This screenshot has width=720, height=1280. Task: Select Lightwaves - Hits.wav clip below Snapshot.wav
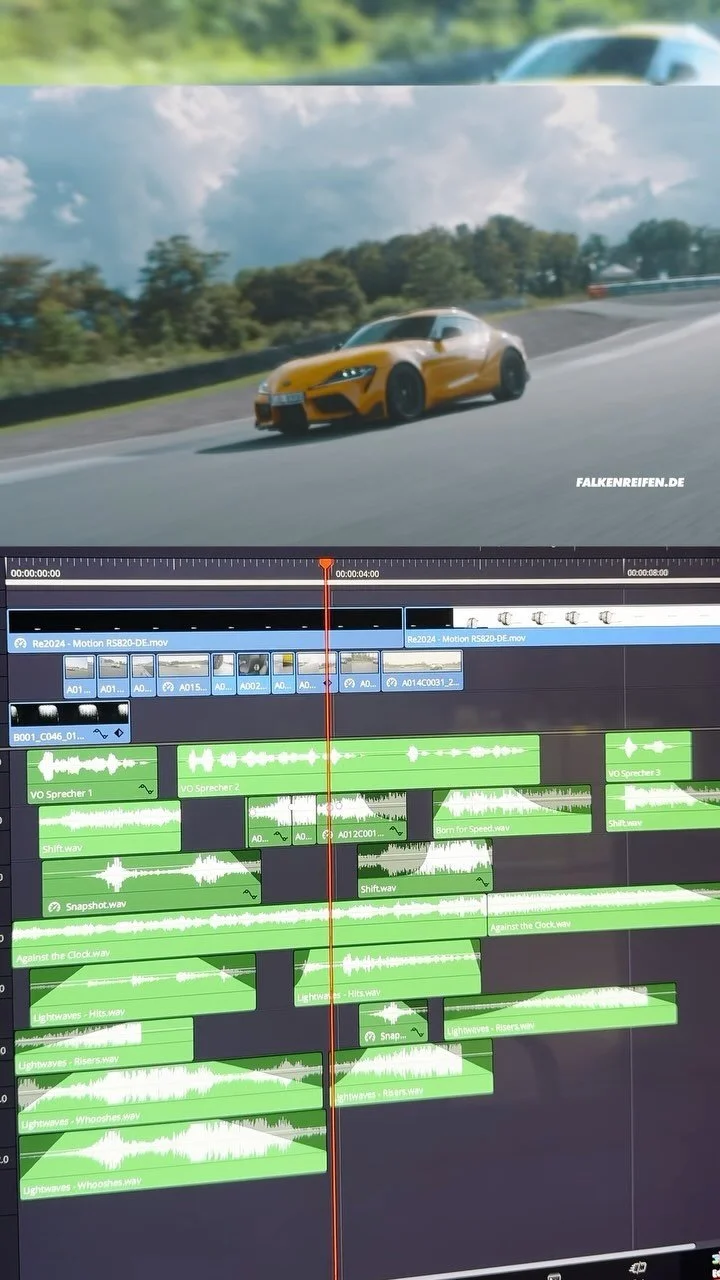pos(143,990)
